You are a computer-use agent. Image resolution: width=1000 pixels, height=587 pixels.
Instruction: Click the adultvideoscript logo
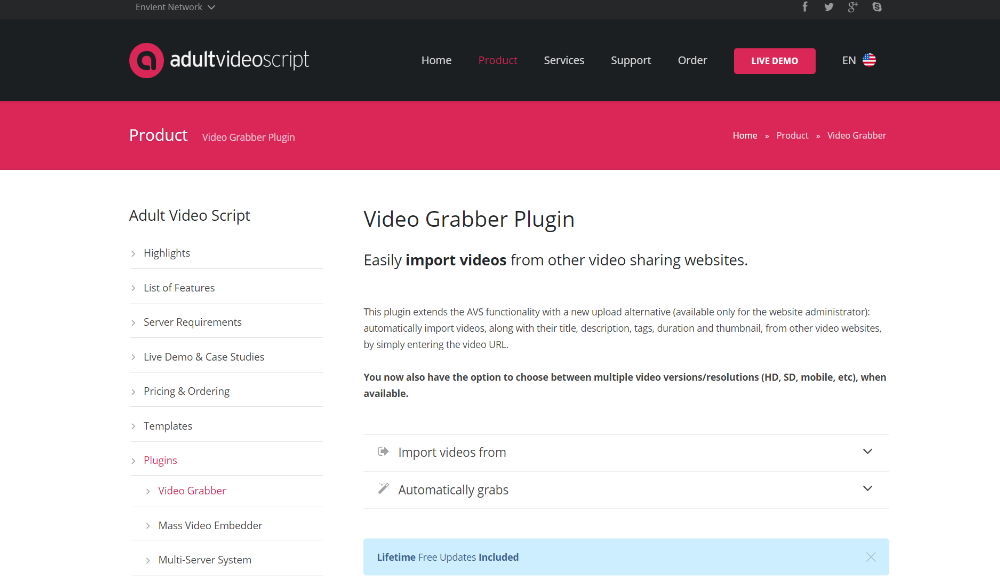[219, 60]
